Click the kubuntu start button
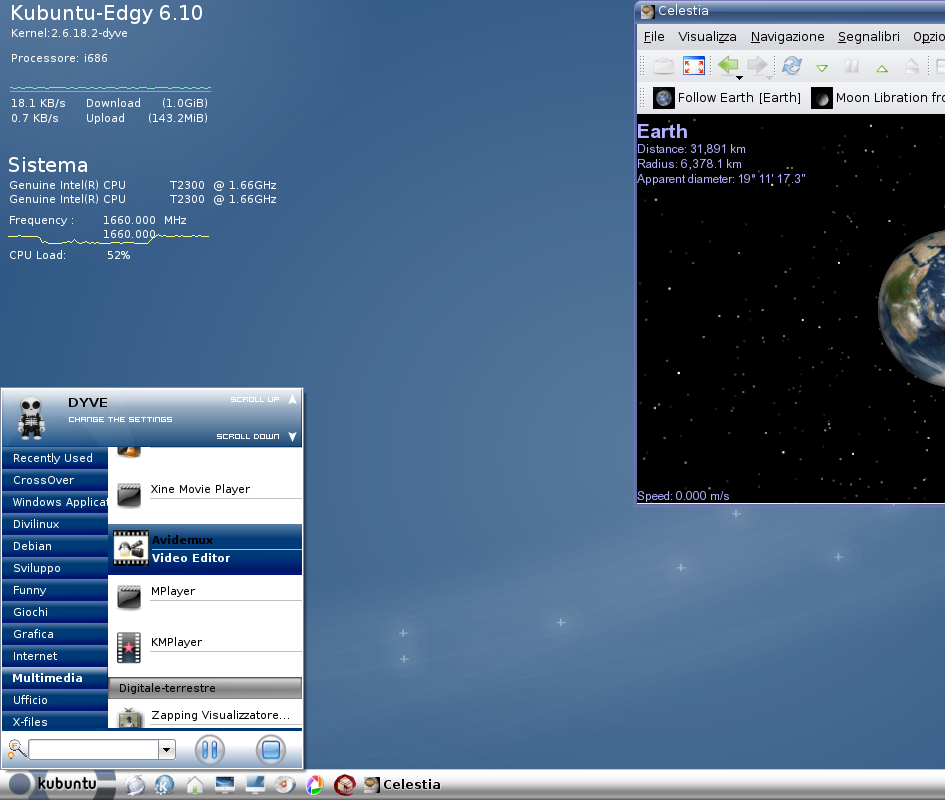This screenshot has width=945, height=800. click(58, 784)
